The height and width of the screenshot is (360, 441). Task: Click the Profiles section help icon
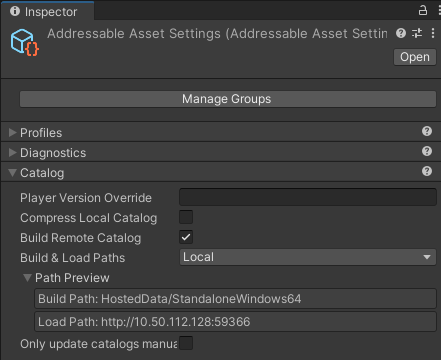pos(427,131)
